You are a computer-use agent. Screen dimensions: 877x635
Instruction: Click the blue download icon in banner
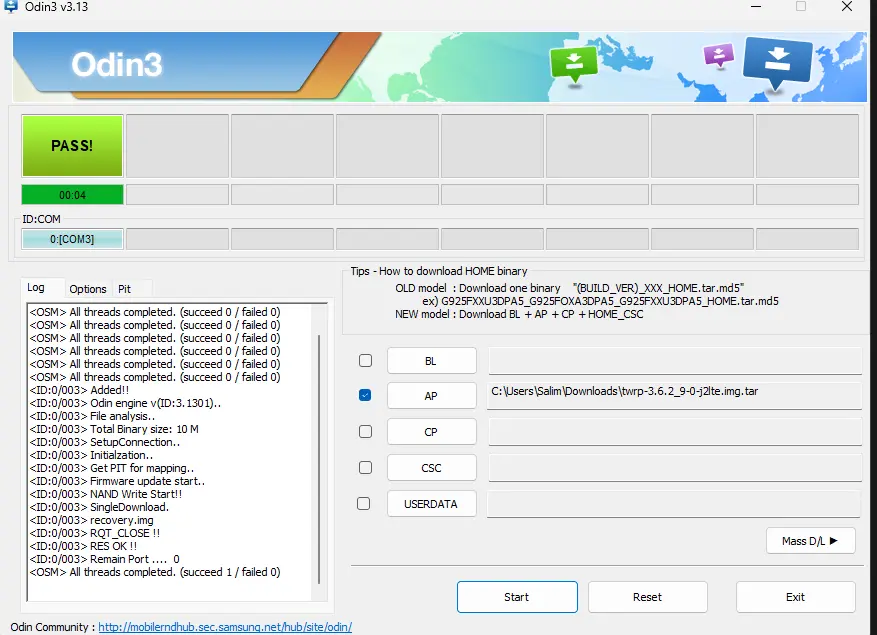click(x=777, y=62)
